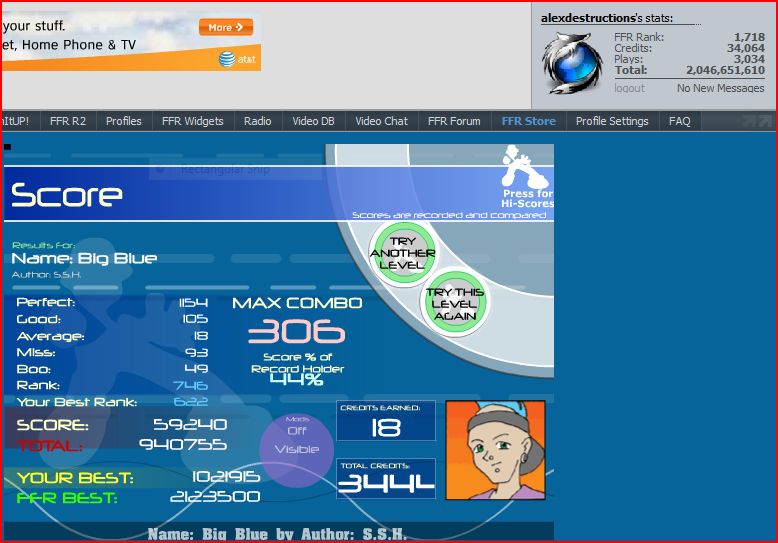Click the More button in ad
Viewport: 778px width, 543px height.
[226, 27]
